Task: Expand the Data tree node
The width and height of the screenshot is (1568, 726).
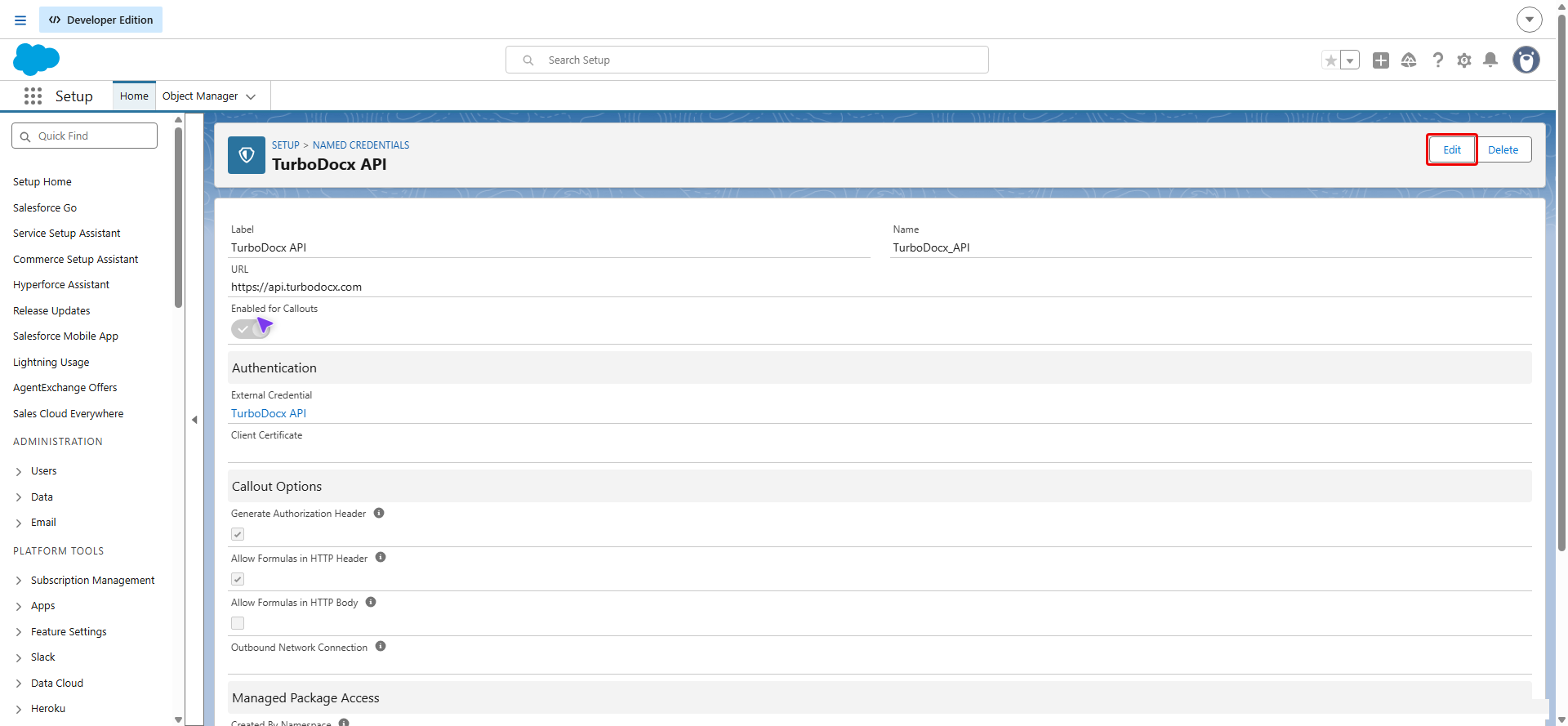Action: pyautogui.click(x=19, y=497)
